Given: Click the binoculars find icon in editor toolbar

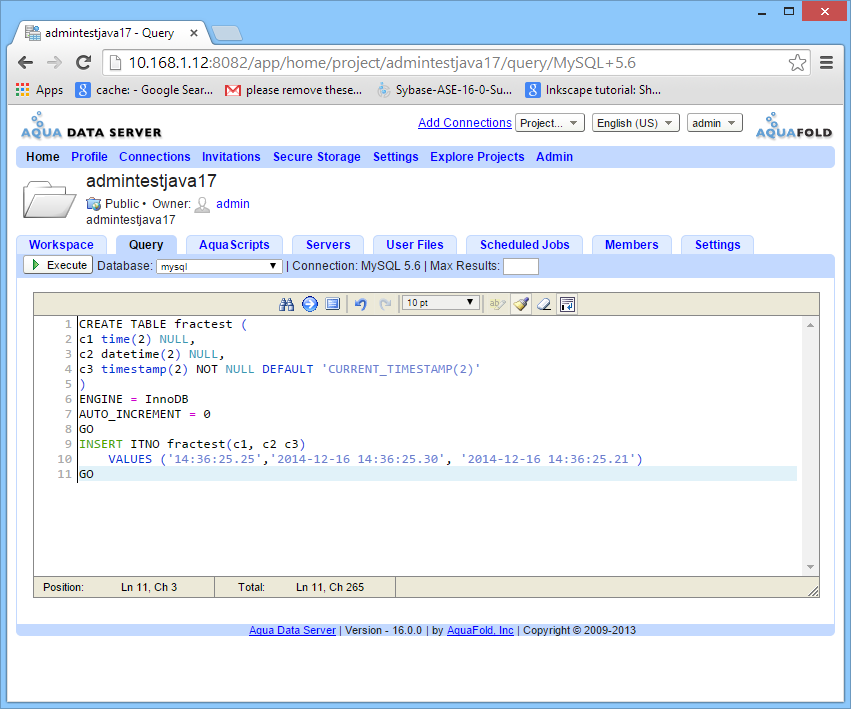Looking at the screenshot, I should (286, 304).
